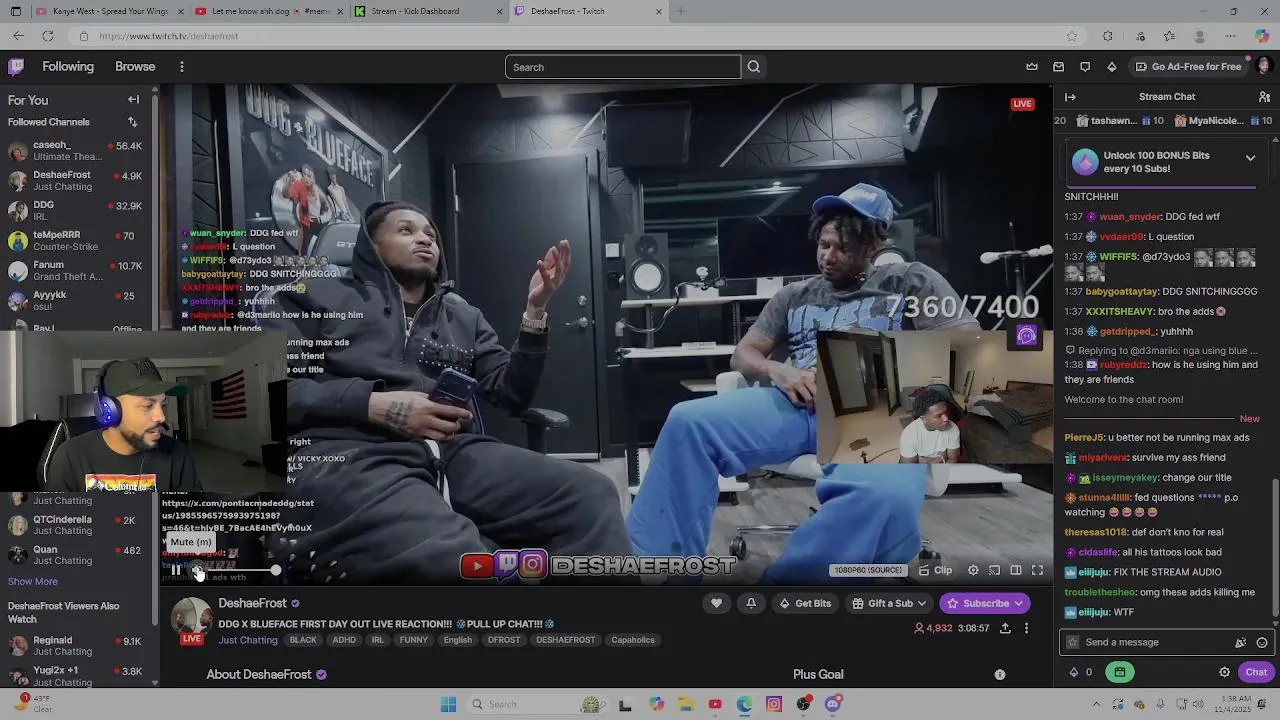This screenshot has height=720, width=1280.
Task: Open the green channel points button
Action: [1120, 672]
